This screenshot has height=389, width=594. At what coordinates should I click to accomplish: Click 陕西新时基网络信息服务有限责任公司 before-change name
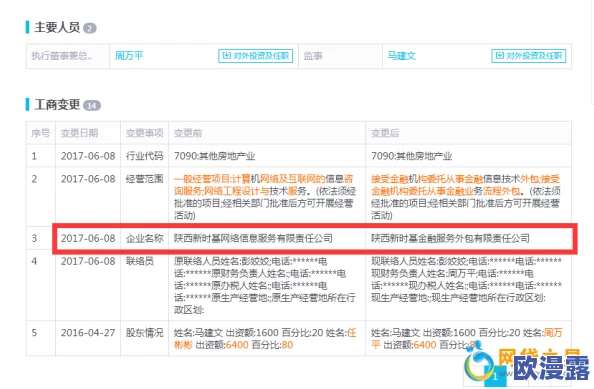point(253,238)
